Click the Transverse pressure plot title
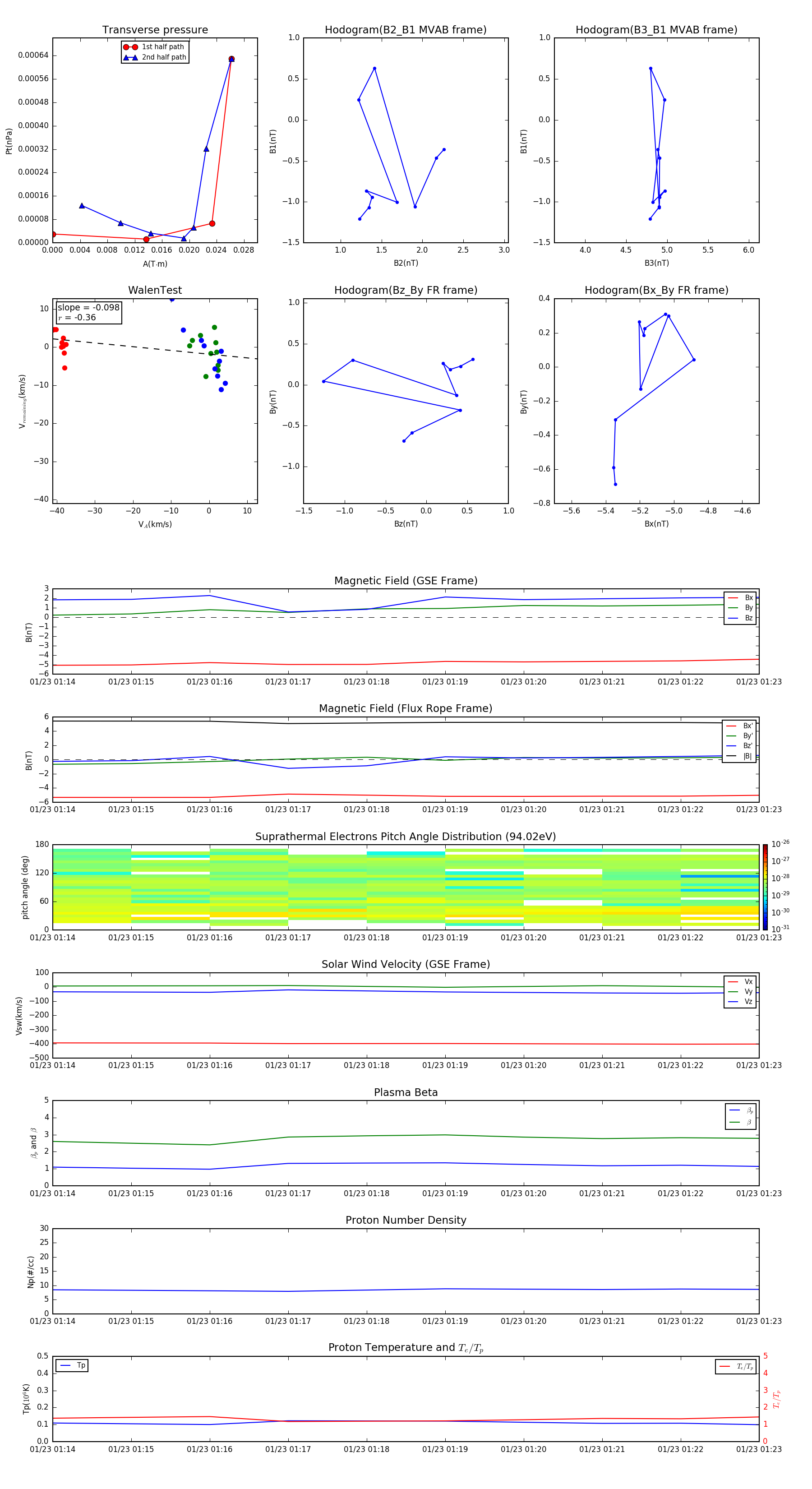The width and height of the screenshot is (812, 1489). tap(155, 29)
